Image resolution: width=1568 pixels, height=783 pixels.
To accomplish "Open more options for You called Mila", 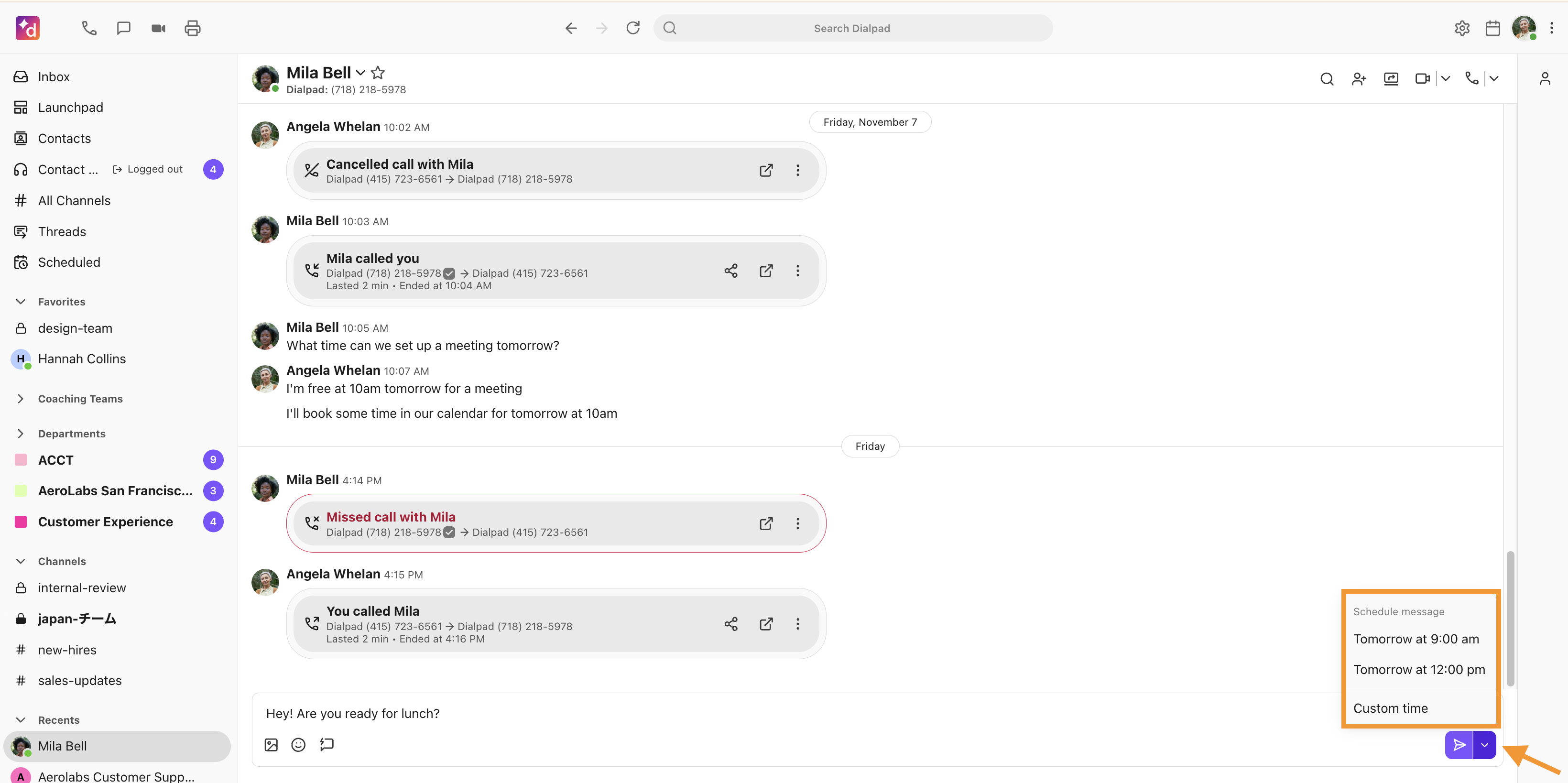I will [x=797, y=624].
